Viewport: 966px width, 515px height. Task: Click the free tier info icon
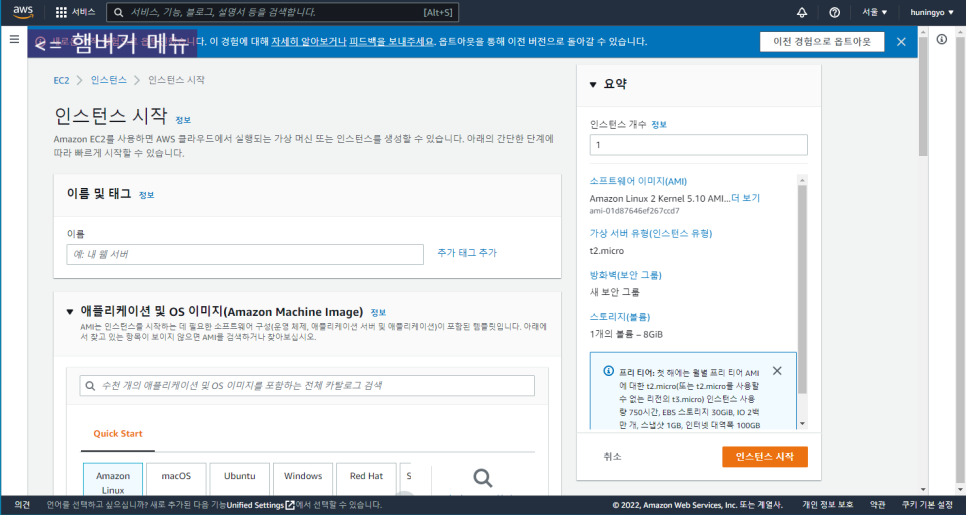click(x=609, y=371)
